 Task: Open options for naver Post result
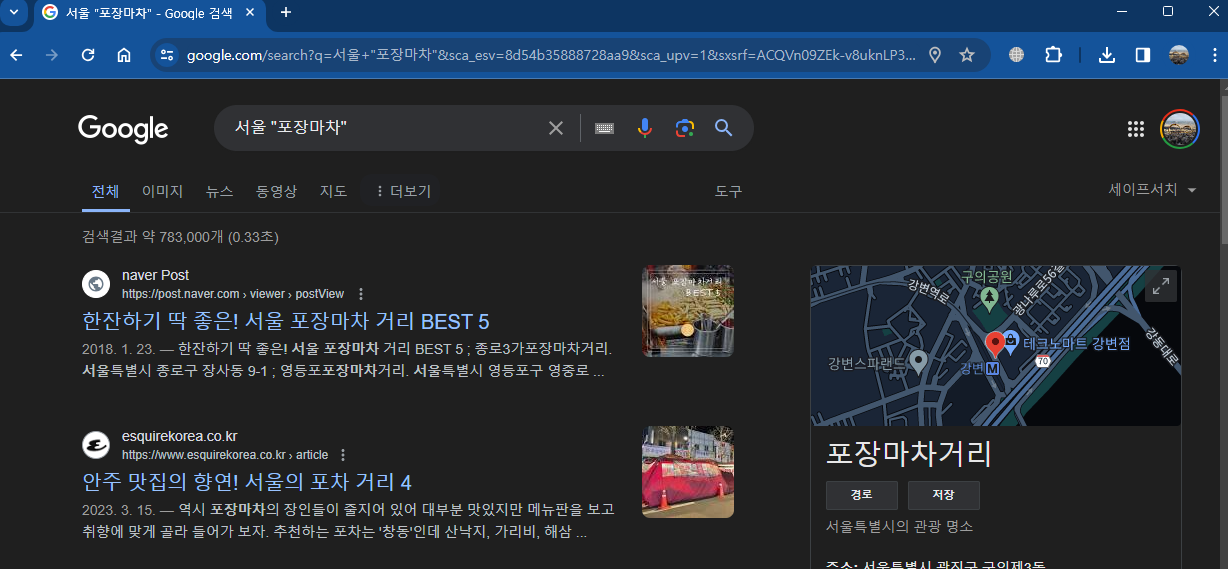(x=361, y=294)
